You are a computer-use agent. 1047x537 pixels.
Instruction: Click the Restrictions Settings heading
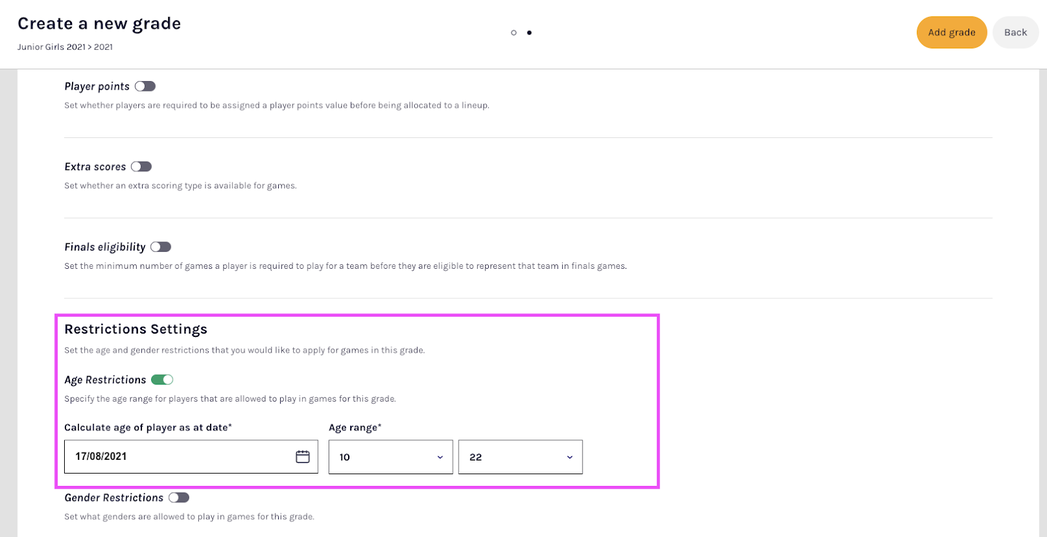tap(135, 329)
